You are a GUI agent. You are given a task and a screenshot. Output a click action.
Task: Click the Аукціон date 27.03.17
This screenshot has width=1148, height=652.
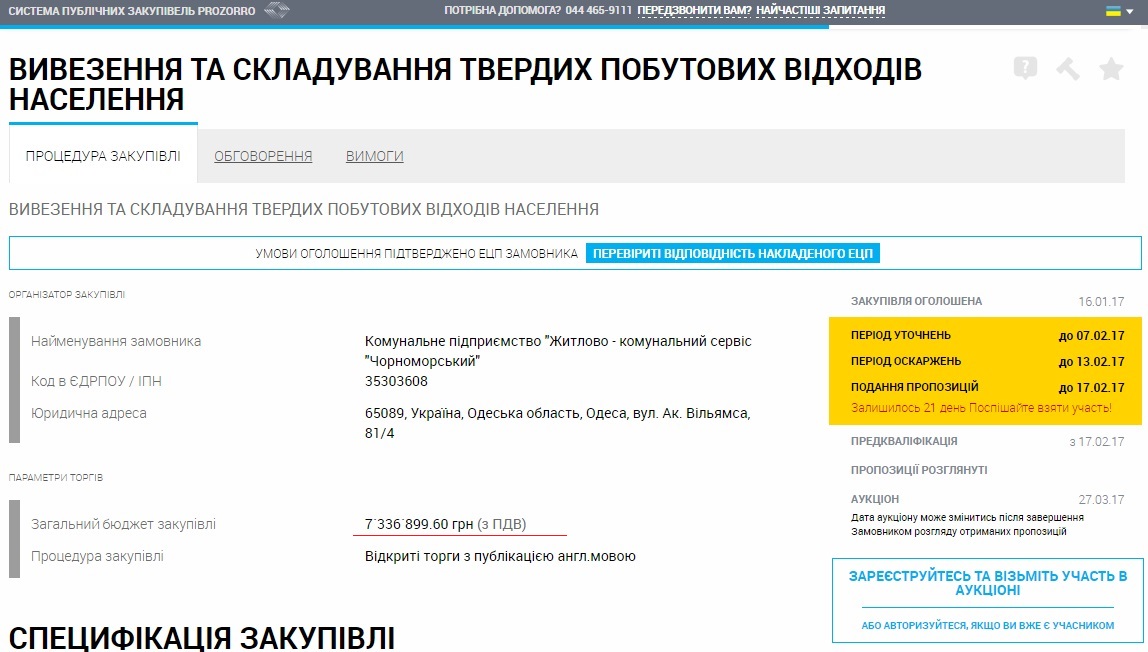pyautogui.click(x=1101, y=499)
